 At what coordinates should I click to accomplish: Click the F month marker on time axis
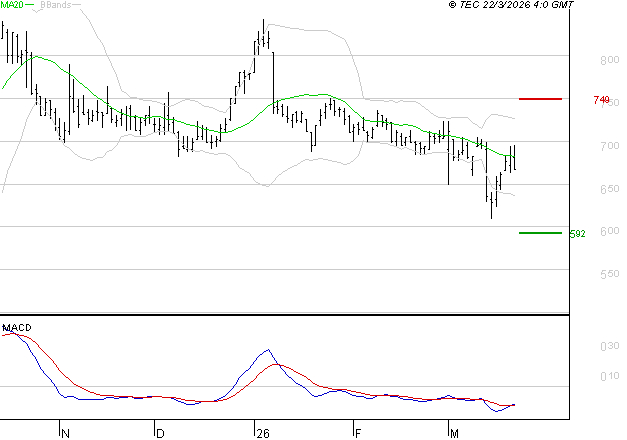[358, 433]
